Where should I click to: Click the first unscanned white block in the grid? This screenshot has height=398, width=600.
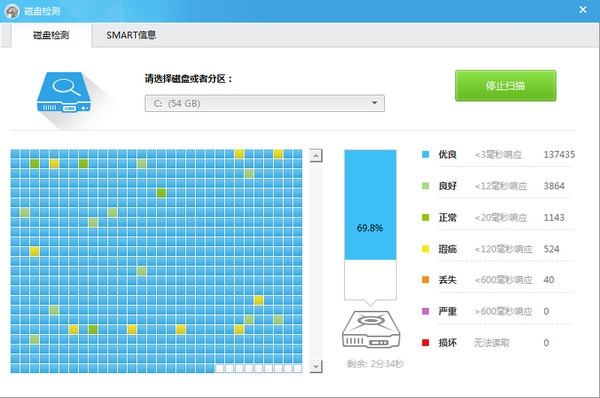click(220, 369)
